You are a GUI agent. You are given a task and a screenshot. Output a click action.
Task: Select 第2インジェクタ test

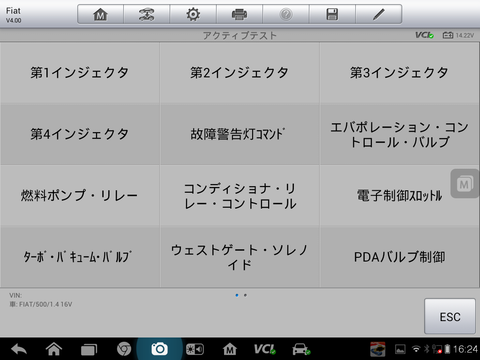239,73
